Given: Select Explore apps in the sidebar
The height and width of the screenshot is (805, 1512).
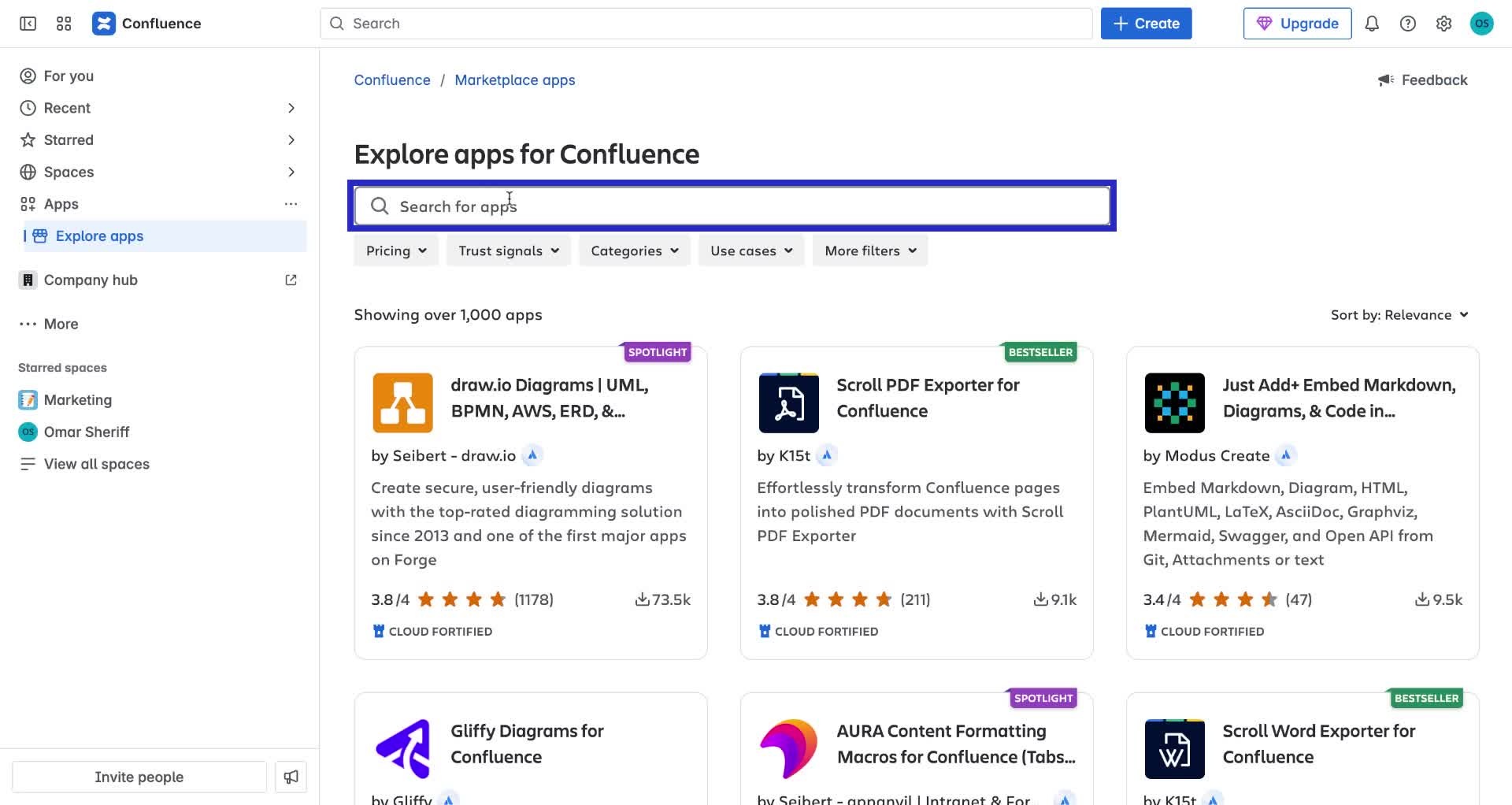Looking at the screenshot, I should coord(100,236).
